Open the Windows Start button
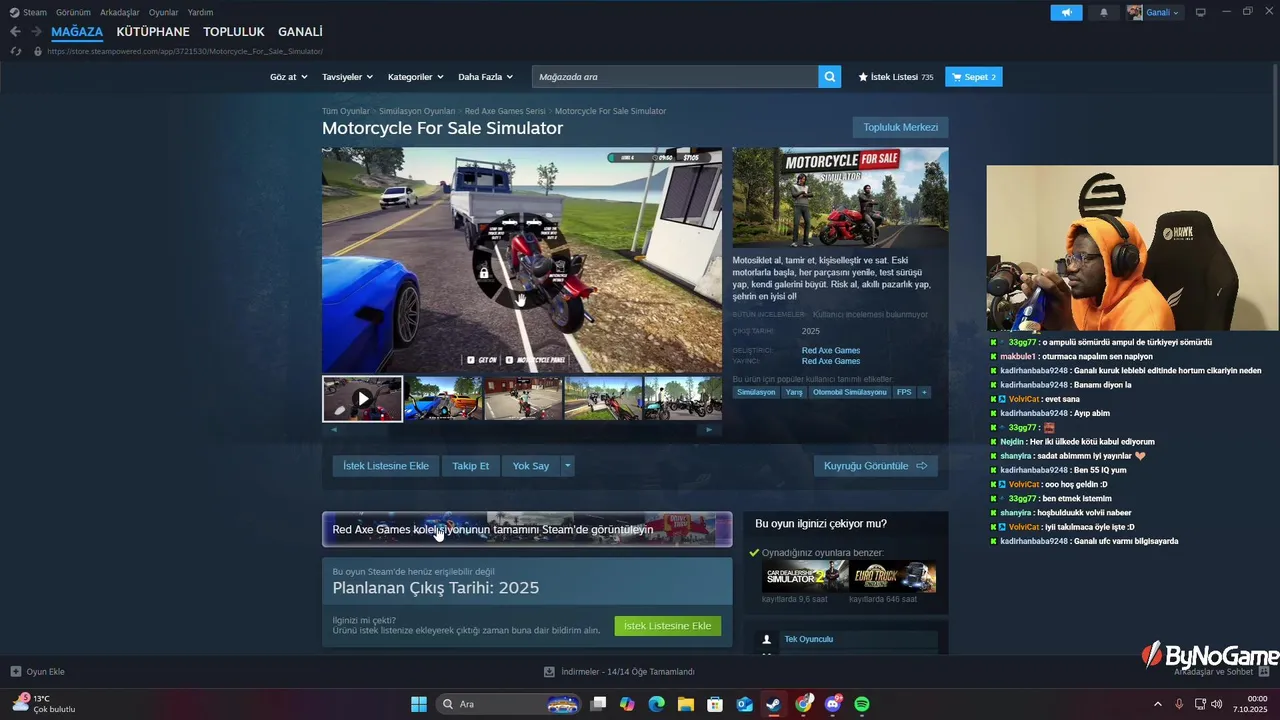 419,704
